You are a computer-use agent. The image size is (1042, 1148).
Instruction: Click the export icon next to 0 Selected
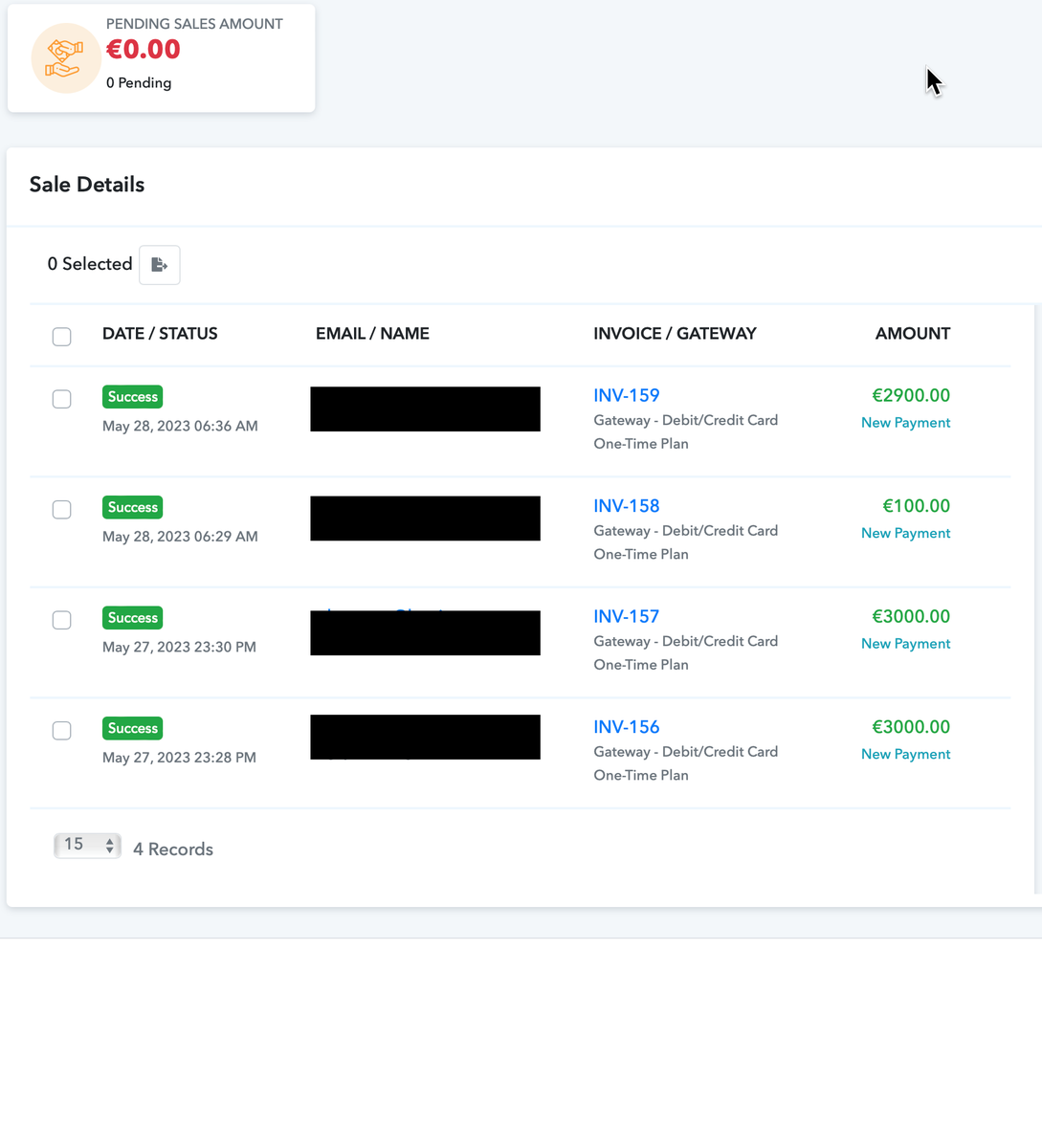click(160, 265)
